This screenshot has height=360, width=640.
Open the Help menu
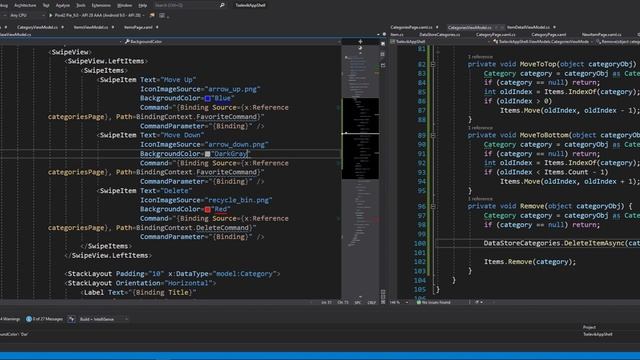pos(142,5)
